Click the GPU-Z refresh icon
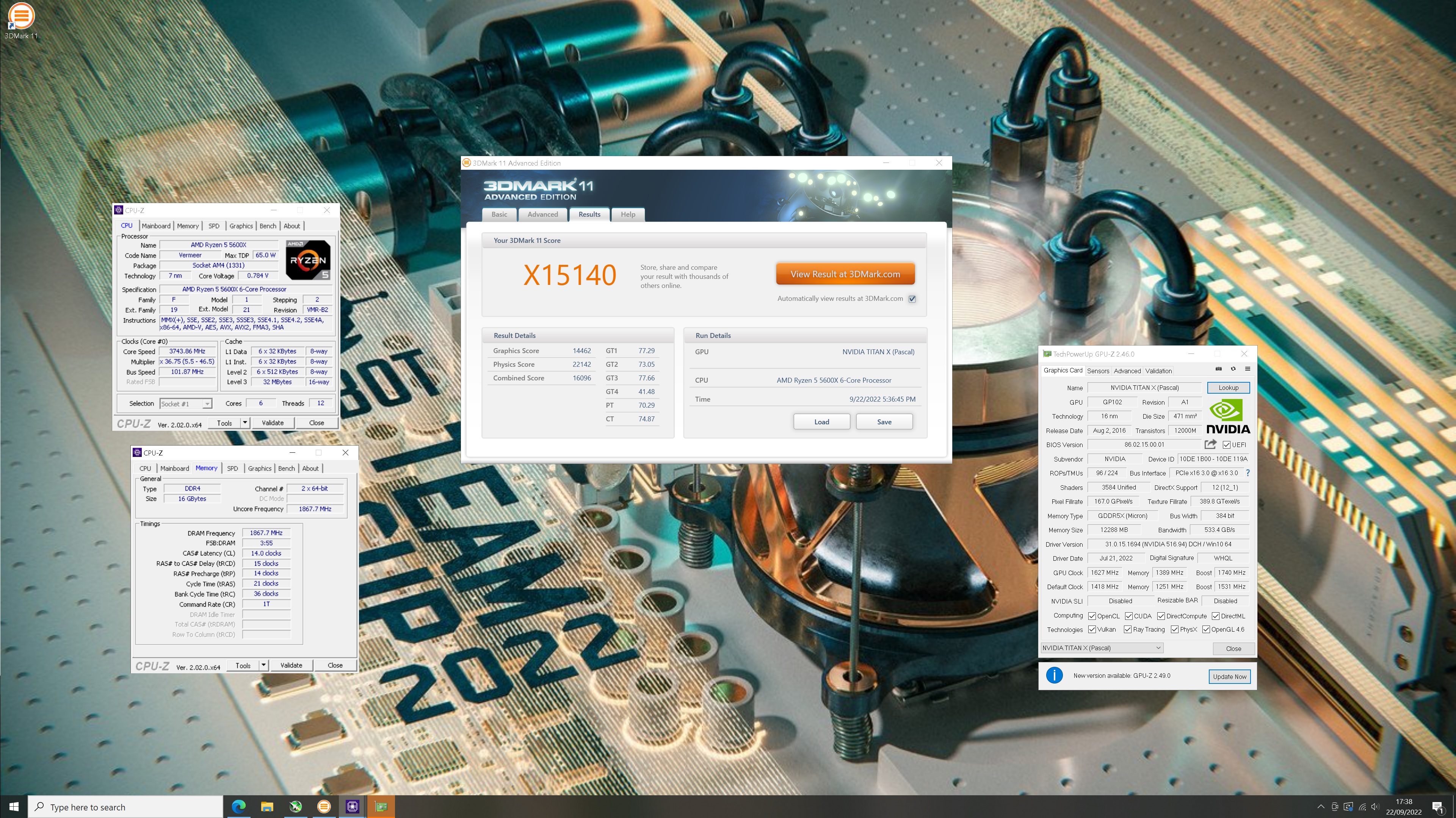The image size is (1456, 818). [x=1233, y=369]
